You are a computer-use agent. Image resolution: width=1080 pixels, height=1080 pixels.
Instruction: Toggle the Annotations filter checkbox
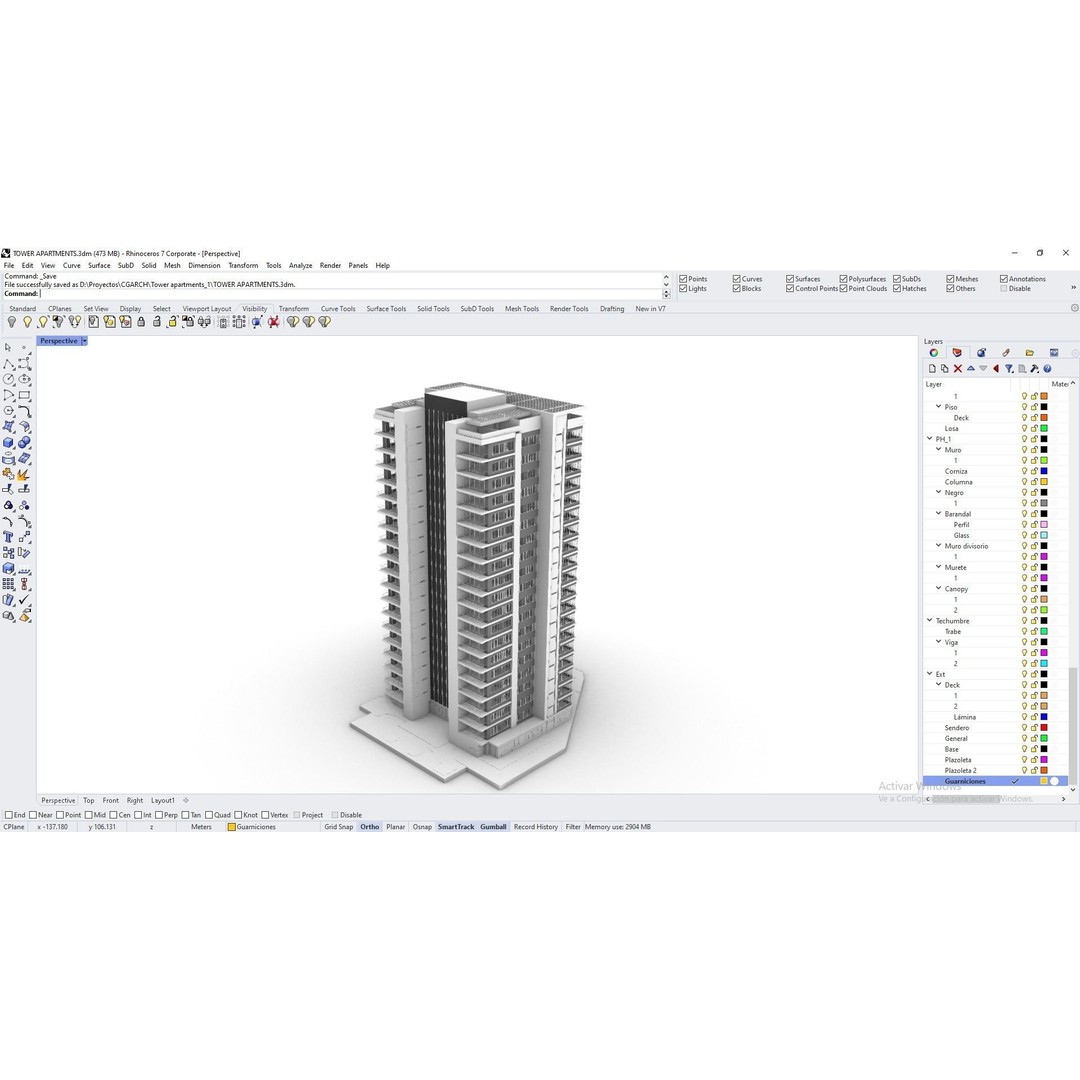[x=1004, y=279]
